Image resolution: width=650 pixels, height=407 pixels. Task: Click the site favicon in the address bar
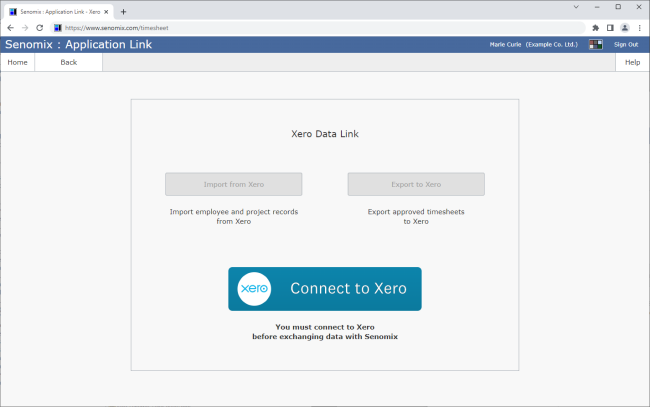click(58, 28)
